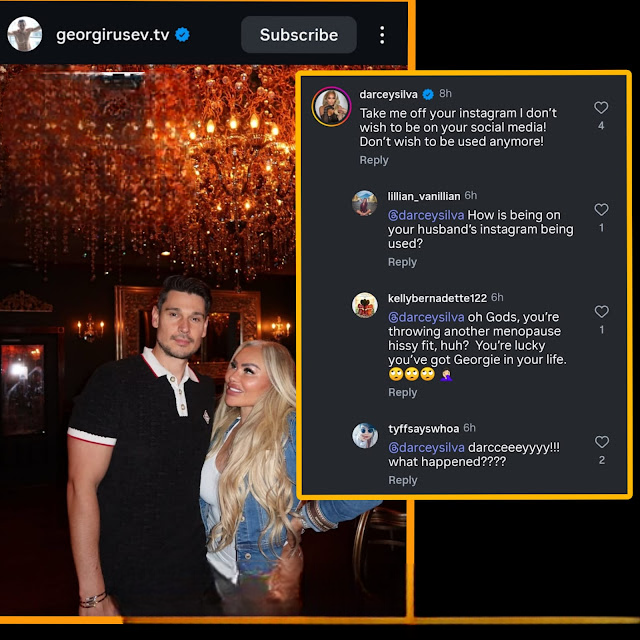View tyffsayswhoa's profile avatar
This screenshot has width=640, height=640.
pos(365,436)
